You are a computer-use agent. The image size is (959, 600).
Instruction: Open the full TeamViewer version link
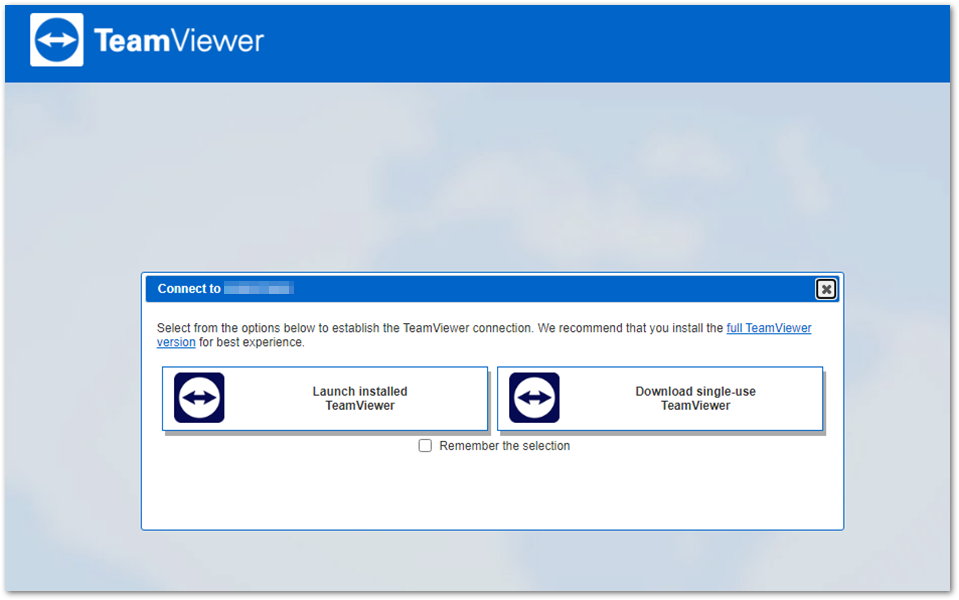pyautogui.click(x=769, y=328)
